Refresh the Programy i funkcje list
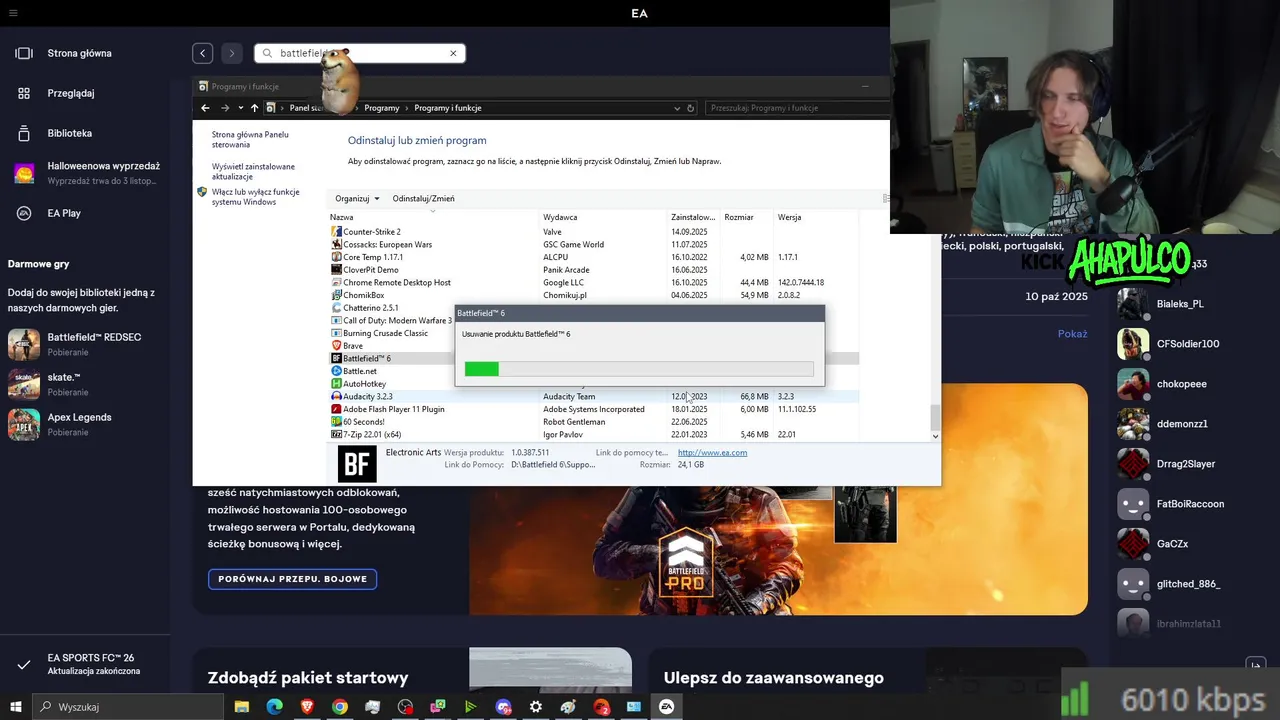 (690, 108)
